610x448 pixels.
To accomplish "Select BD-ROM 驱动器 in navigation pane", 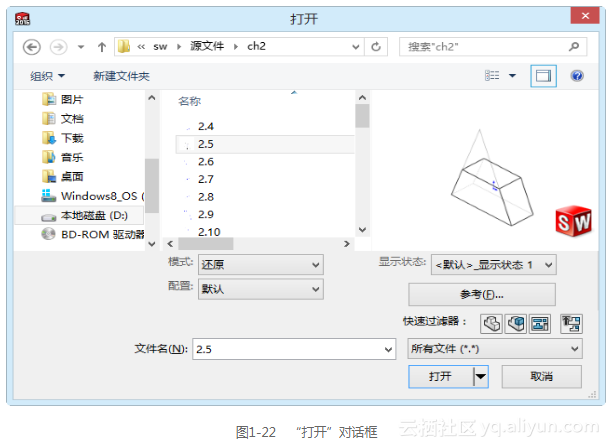I will click(x=93, y=234).
